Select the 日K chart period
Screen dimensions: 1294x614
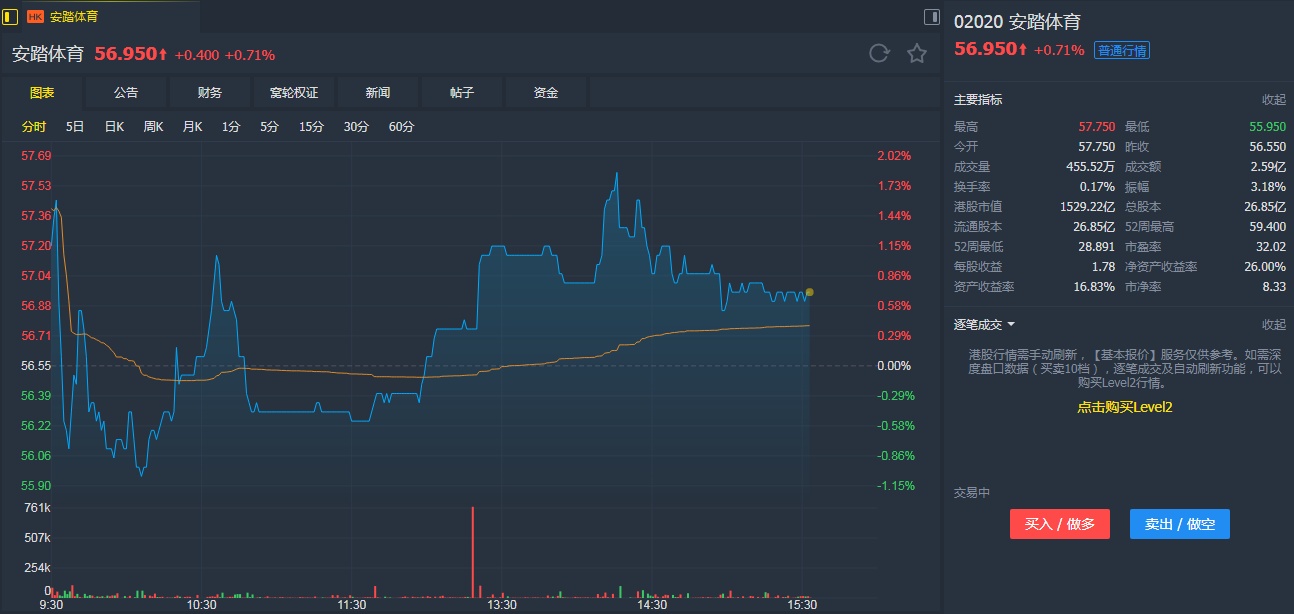click(x=114, y=127)
